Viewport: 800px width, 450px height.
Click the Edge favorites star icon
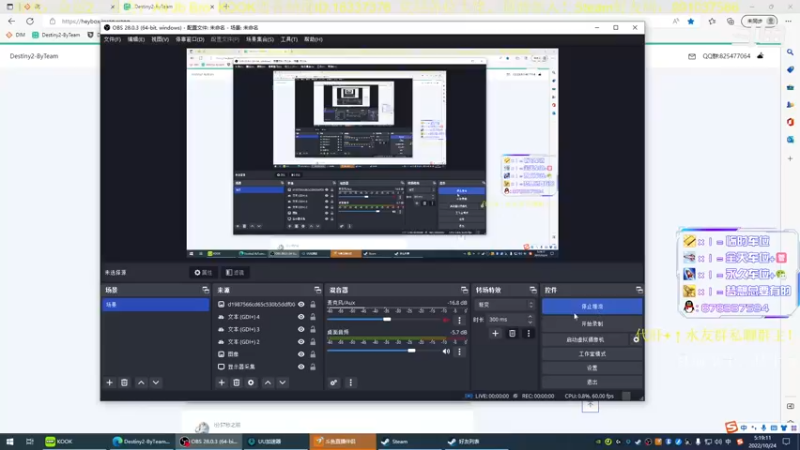tap(691, 21)
